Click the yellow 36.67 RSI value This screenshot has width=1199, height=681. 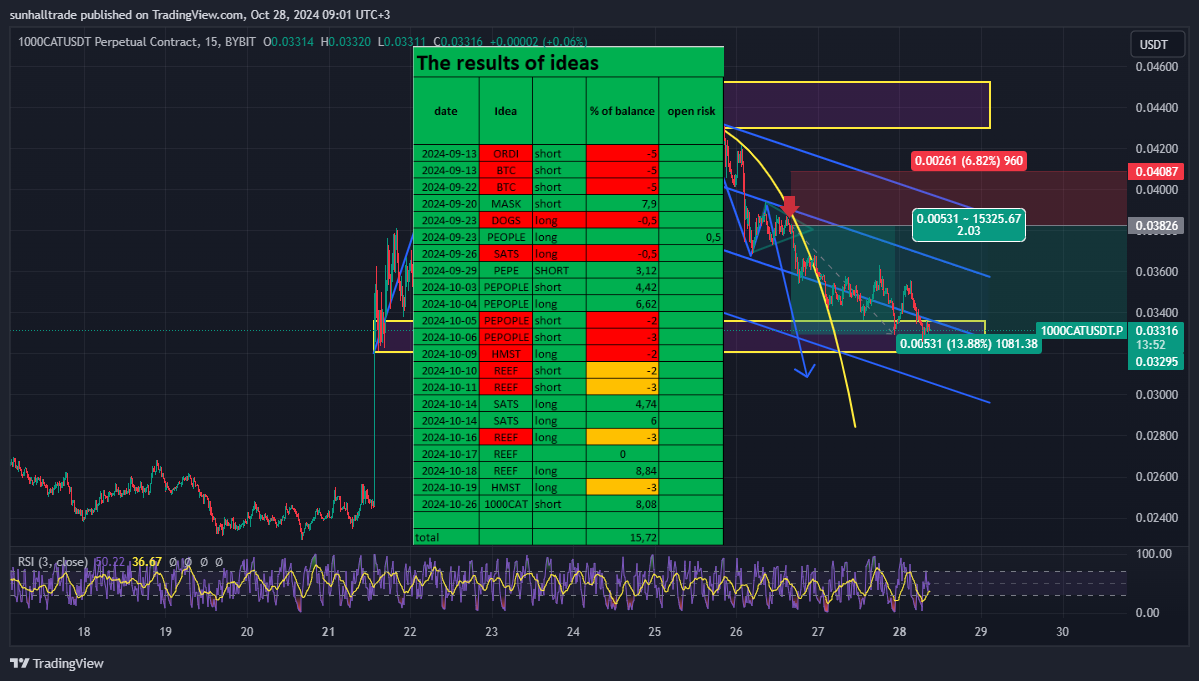(x=147, y=562)
